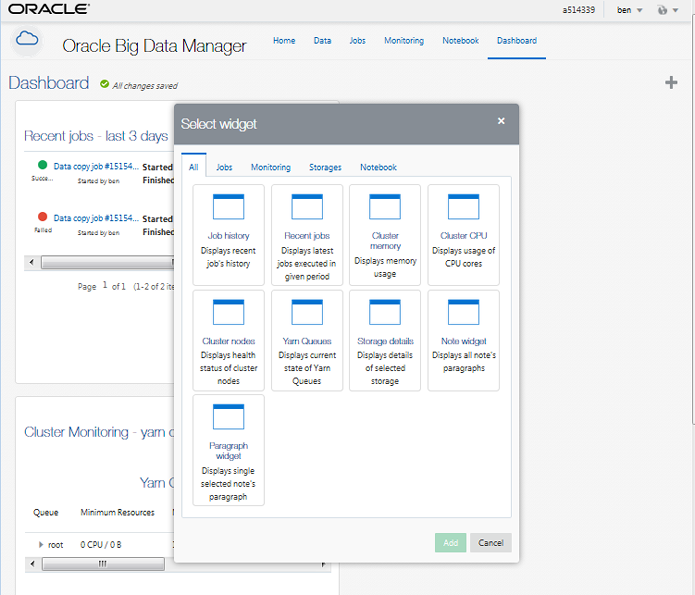This screenshot has height=595, width=695.
Task: Click the Yarn queue scrollbar right arrow
Action: pyautogui.click(x=324, y=564)
